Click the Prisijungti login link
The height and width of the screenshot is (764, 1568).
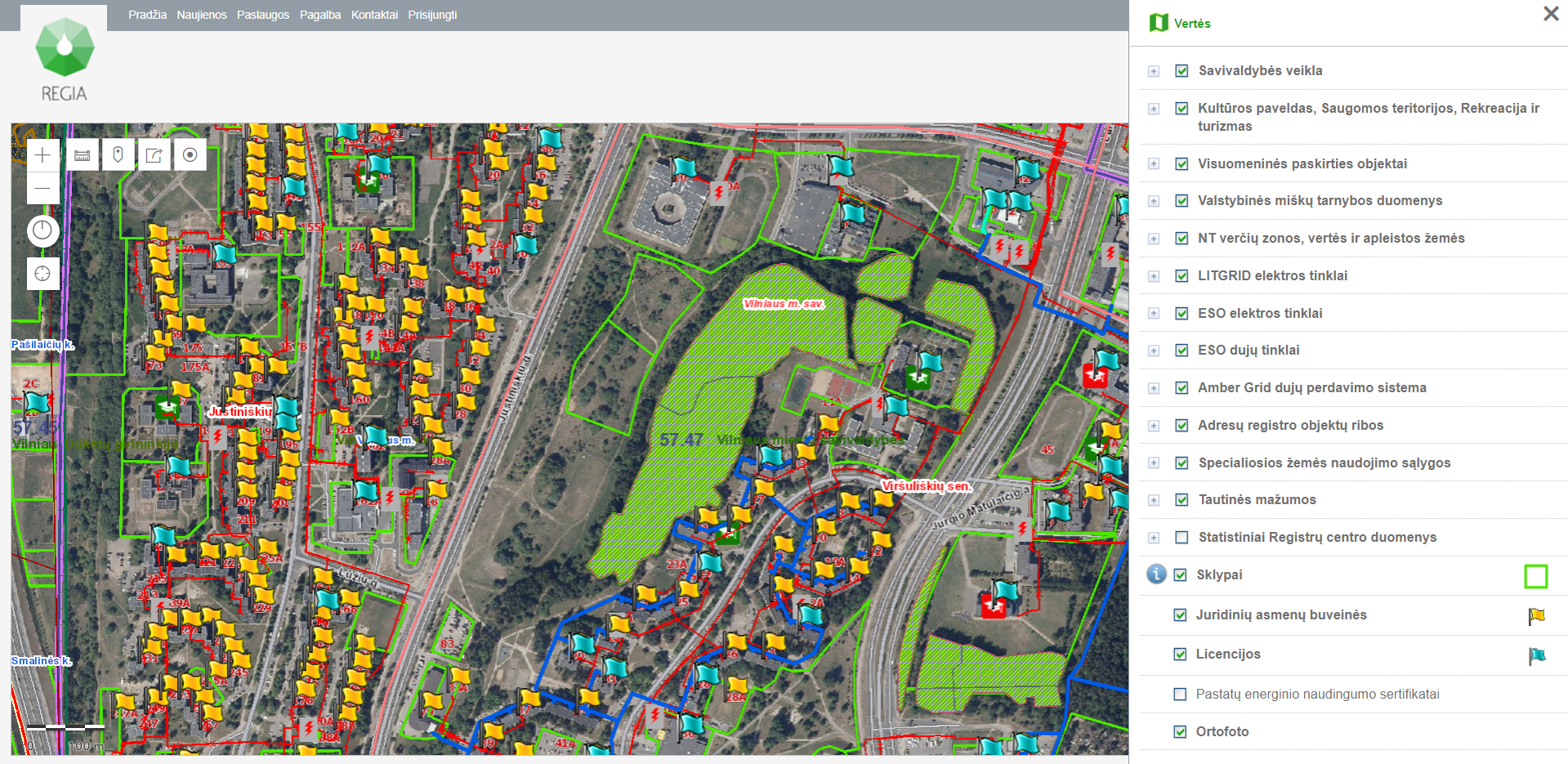coord(432,15)
